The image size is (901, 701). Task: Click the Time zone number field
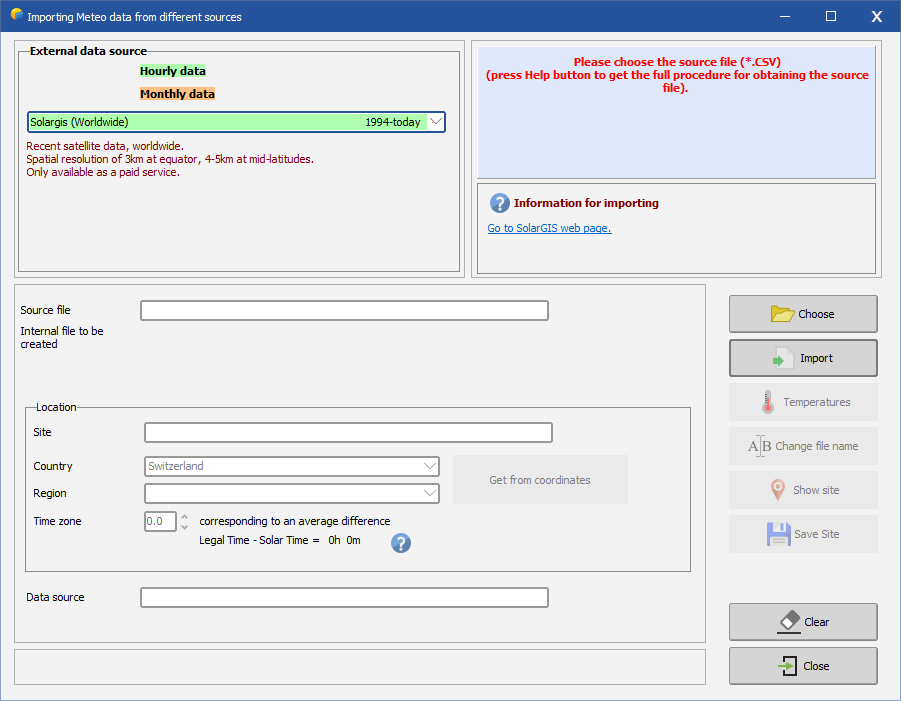[160, 521]
